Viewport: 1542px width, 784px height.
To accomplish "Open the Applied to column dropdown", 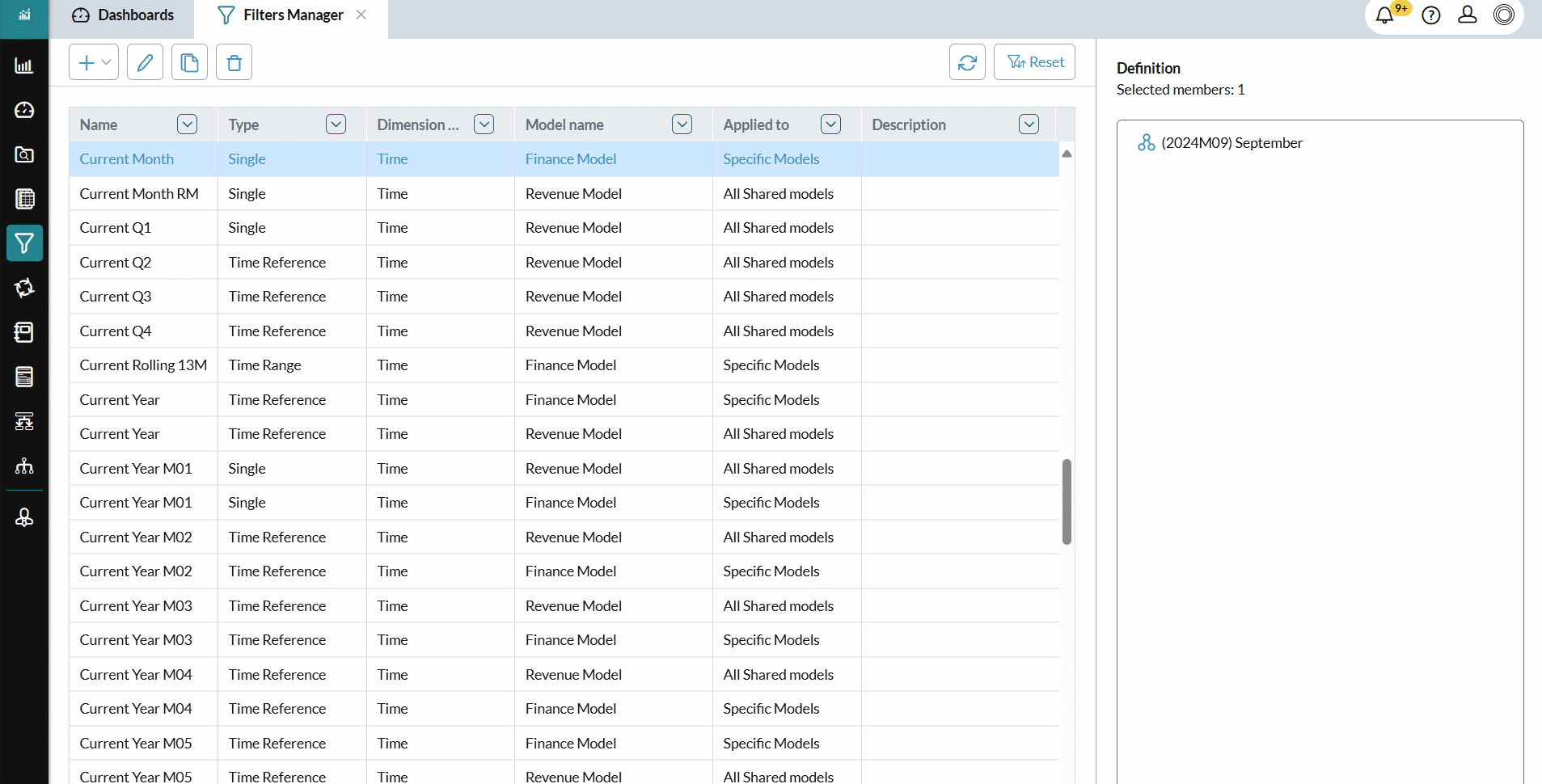I will tap(830, 124).
